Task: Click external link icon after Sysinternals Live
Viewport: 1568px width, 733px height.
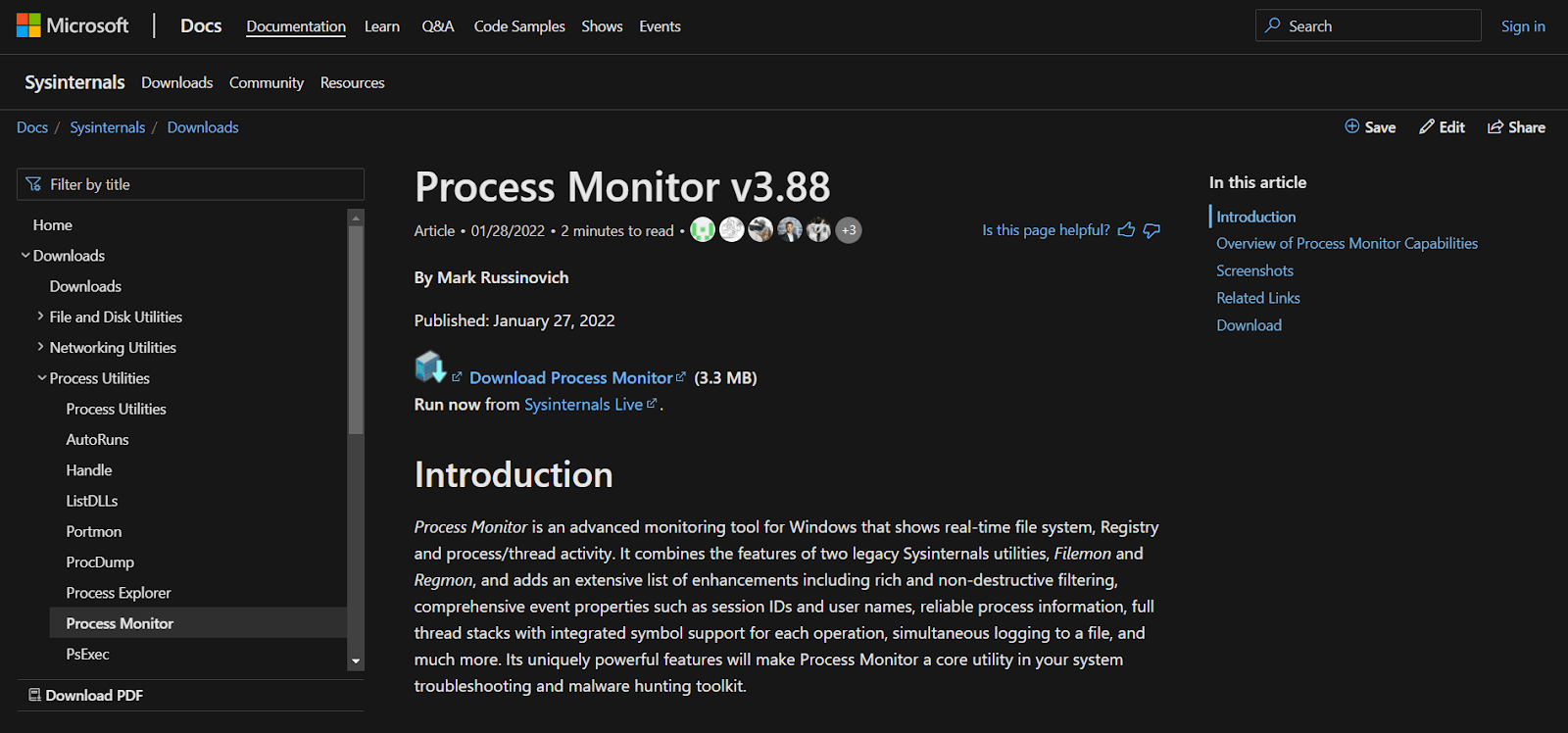Action: point(652,403)
